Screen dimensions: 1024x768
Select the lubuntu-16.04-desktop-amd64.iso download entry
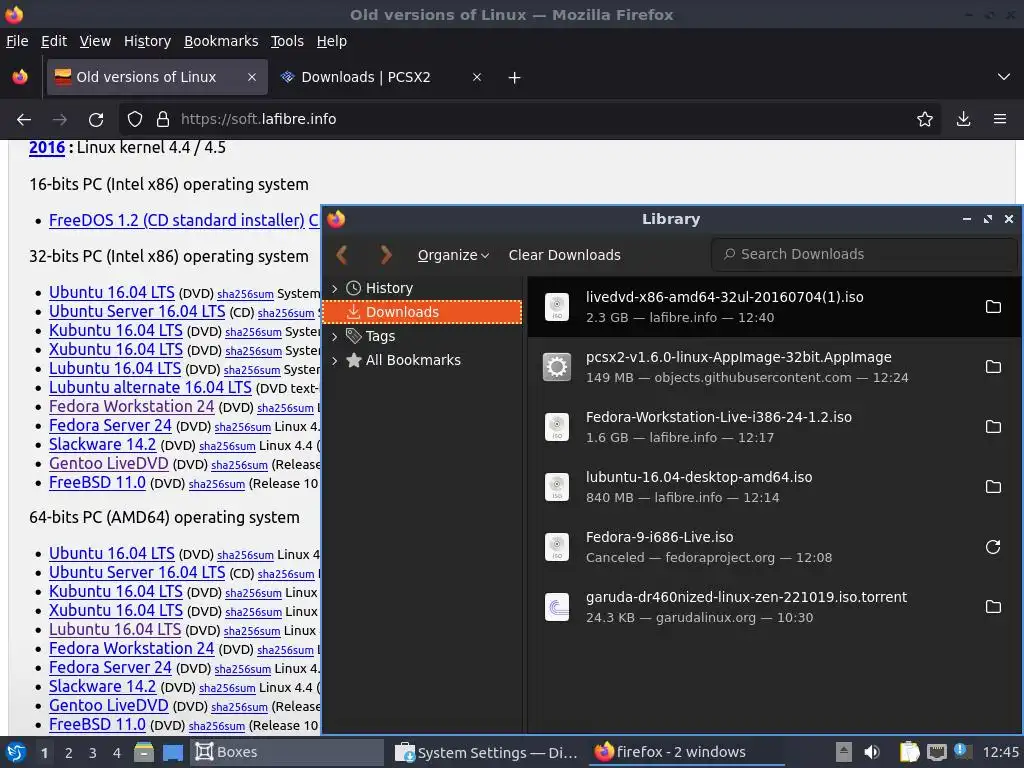click(x=774, y=487)
